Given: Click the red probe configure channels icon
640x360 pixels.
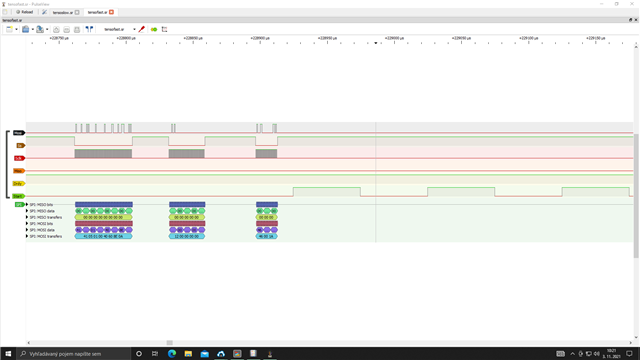Looking at the screenshot, I should pos(142,29).
